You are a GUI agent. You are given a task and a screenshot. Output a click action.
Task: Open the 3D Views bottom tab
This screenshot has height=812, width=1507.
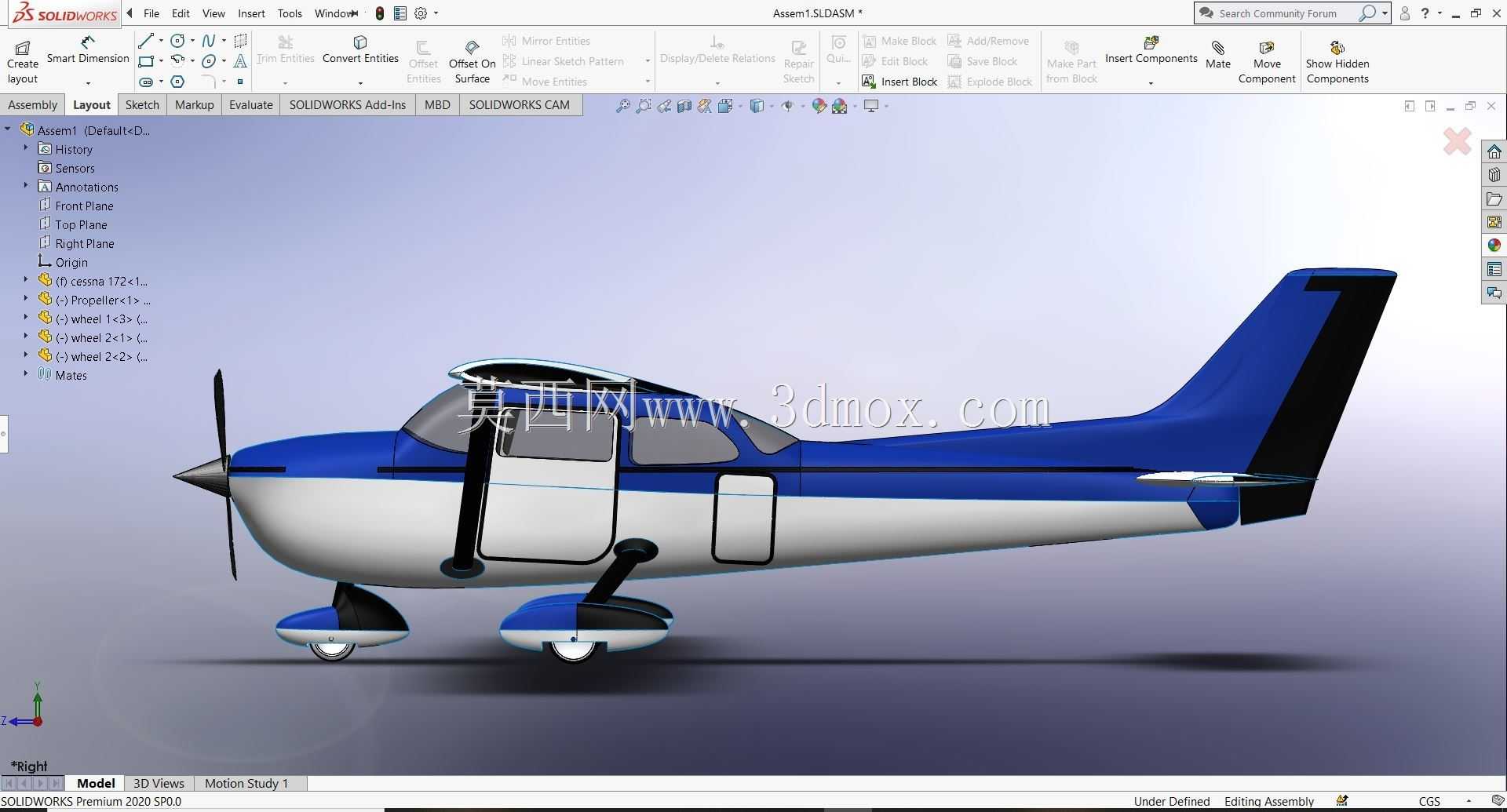[x=159, y=783]
